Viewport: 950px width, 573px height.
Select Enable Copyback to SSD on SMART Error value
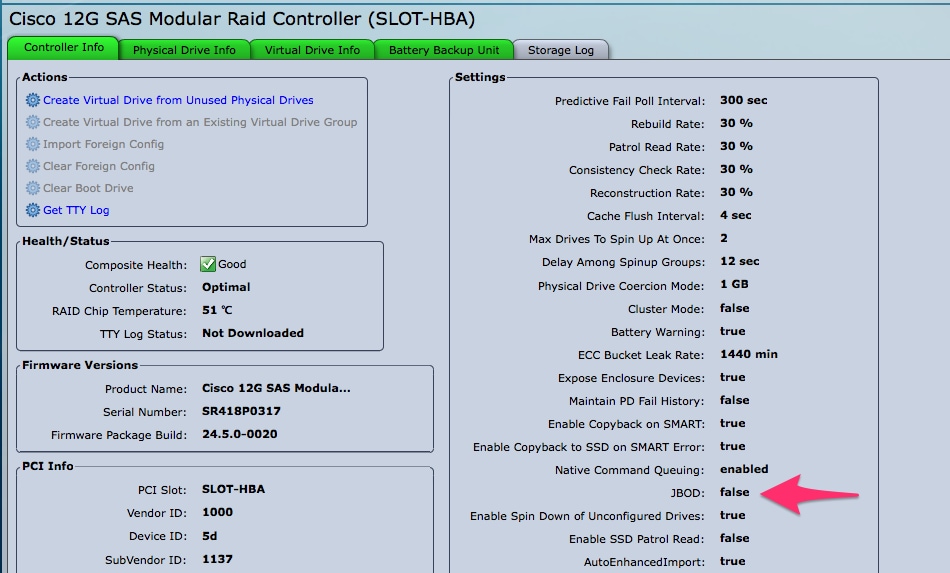pyautogui.click(x=732, y=446)
